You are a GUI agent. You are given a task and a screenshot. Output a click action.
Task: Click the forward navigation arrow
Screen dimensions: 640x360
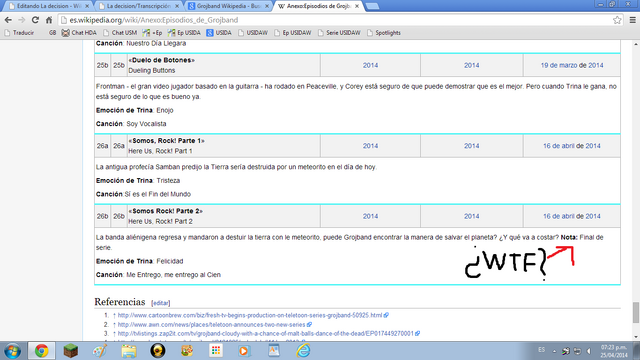coord(22,20)
